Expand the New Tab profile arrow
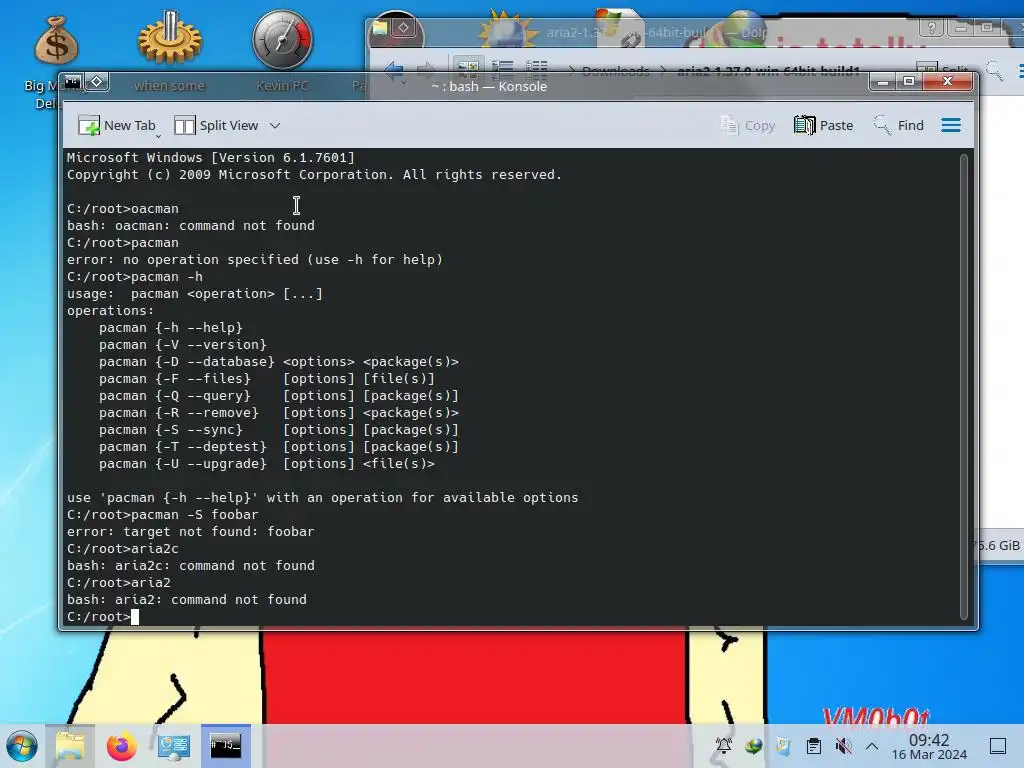The height and width of the screenshot is (768, 1024). coord(158,136)
